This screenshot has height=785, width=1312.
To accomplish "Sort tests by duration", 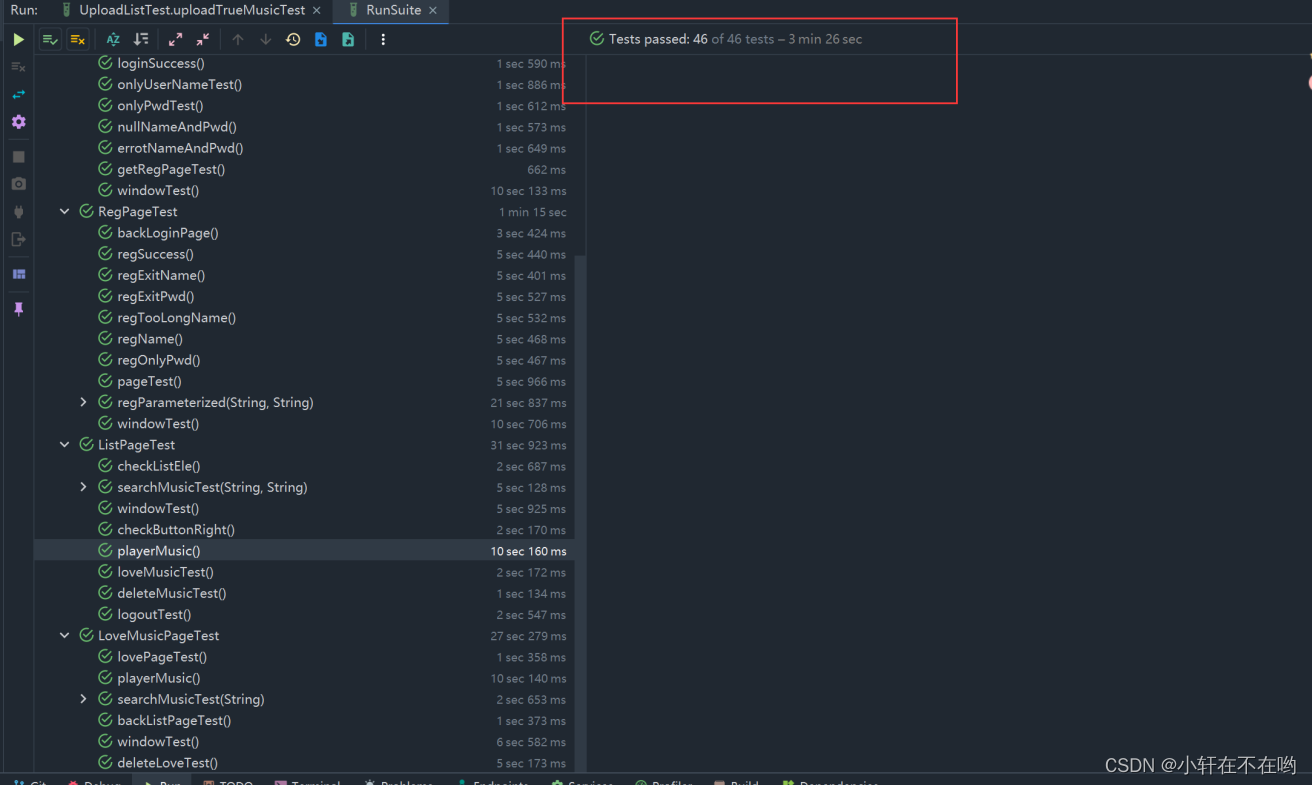I will tap(141, 39).
